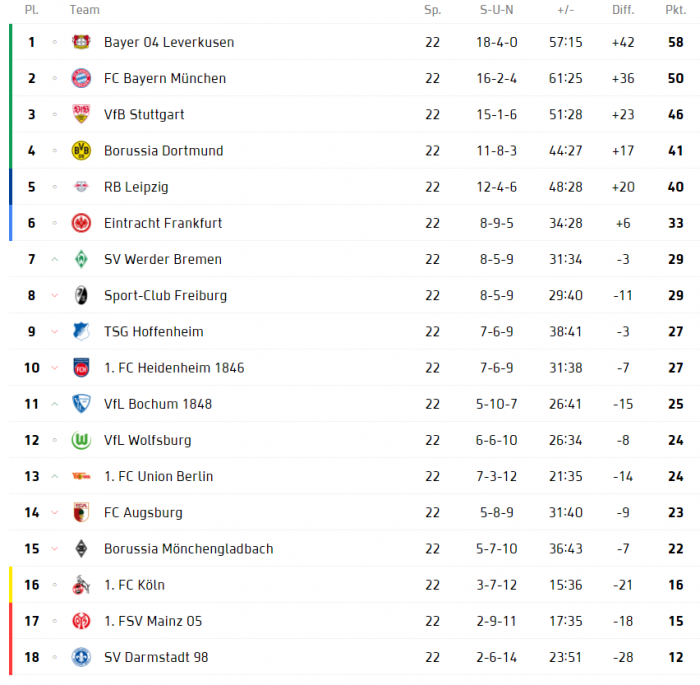Select the SV Werder Bremen diamond logo
This screenshot has height=685, width=700.
click(81, 259)
